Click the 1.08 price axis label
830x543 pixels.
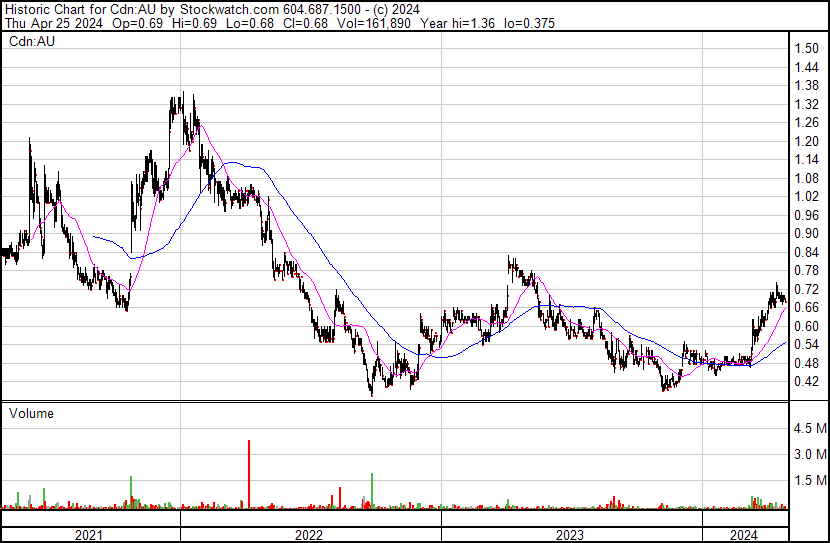pyautogui.click(x=807, y=178)
